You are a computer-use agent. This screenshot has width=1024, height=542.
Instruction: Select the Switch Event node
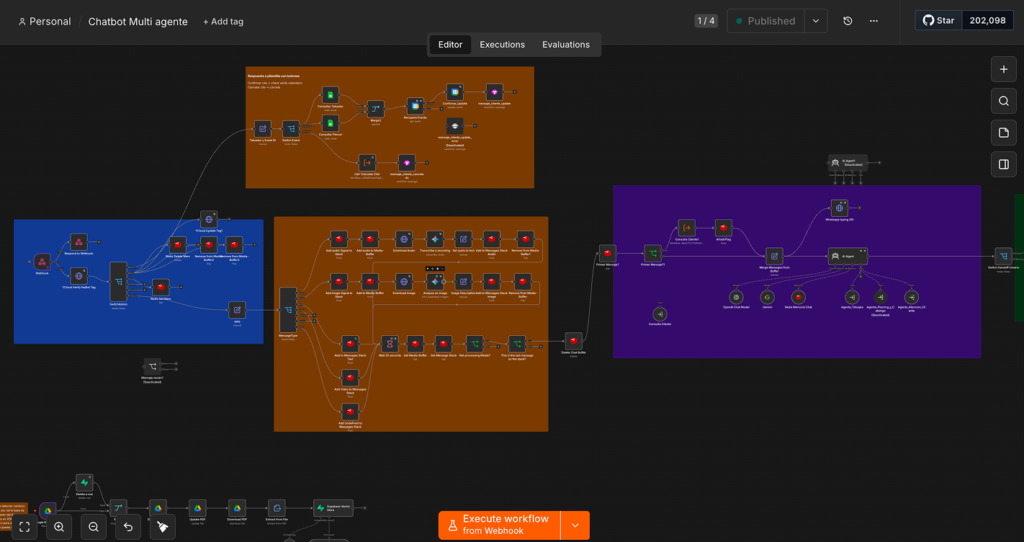point(291,129)
